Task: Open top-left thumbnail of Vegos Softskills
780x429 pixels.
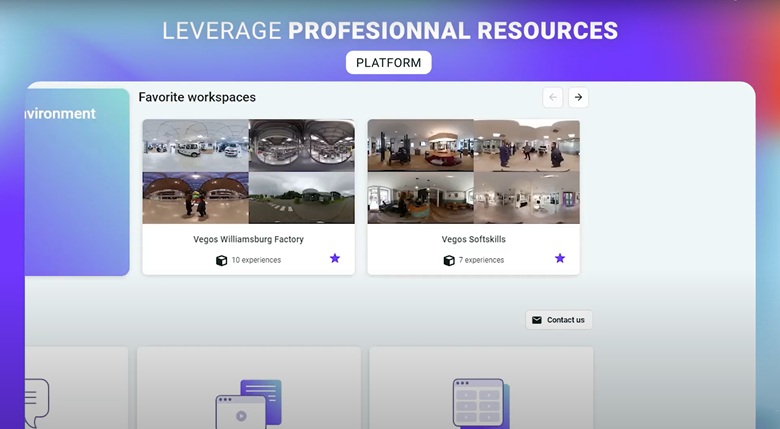Action: [x=420, y=146]
